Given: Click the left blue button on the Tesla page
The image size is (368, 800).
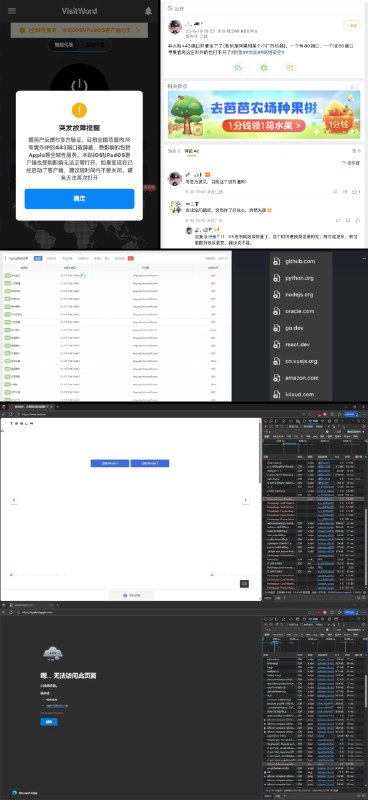Looking at the screenshot, I should (110, 463).
